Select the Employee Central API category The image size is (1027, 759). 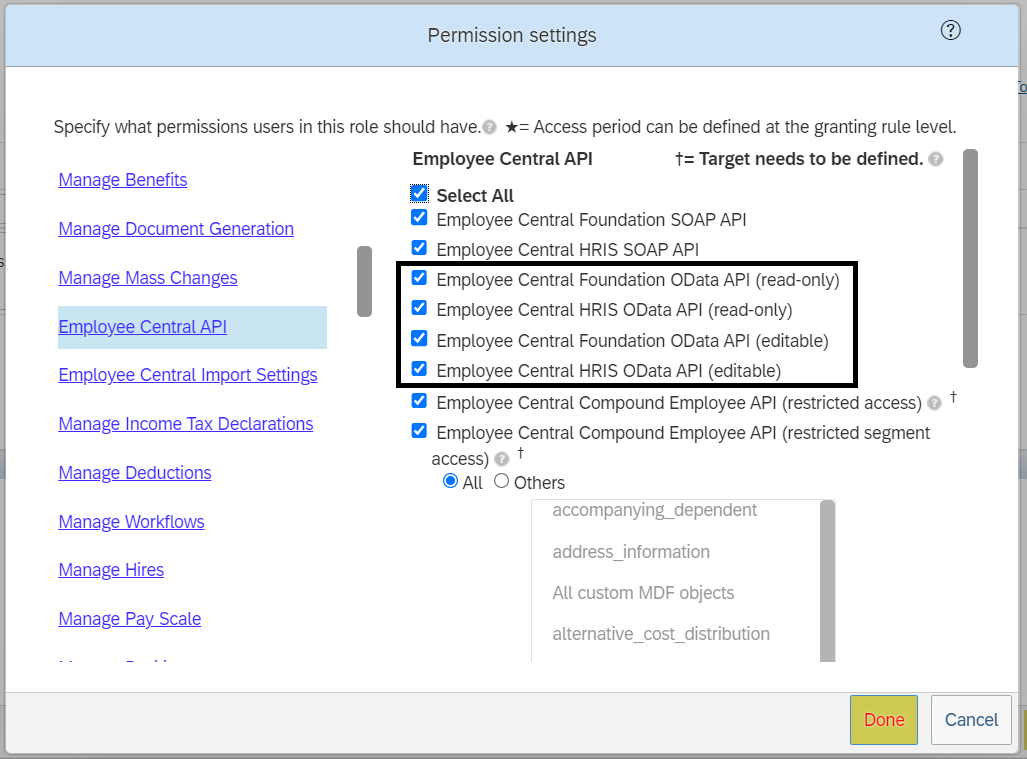(143, 327)
